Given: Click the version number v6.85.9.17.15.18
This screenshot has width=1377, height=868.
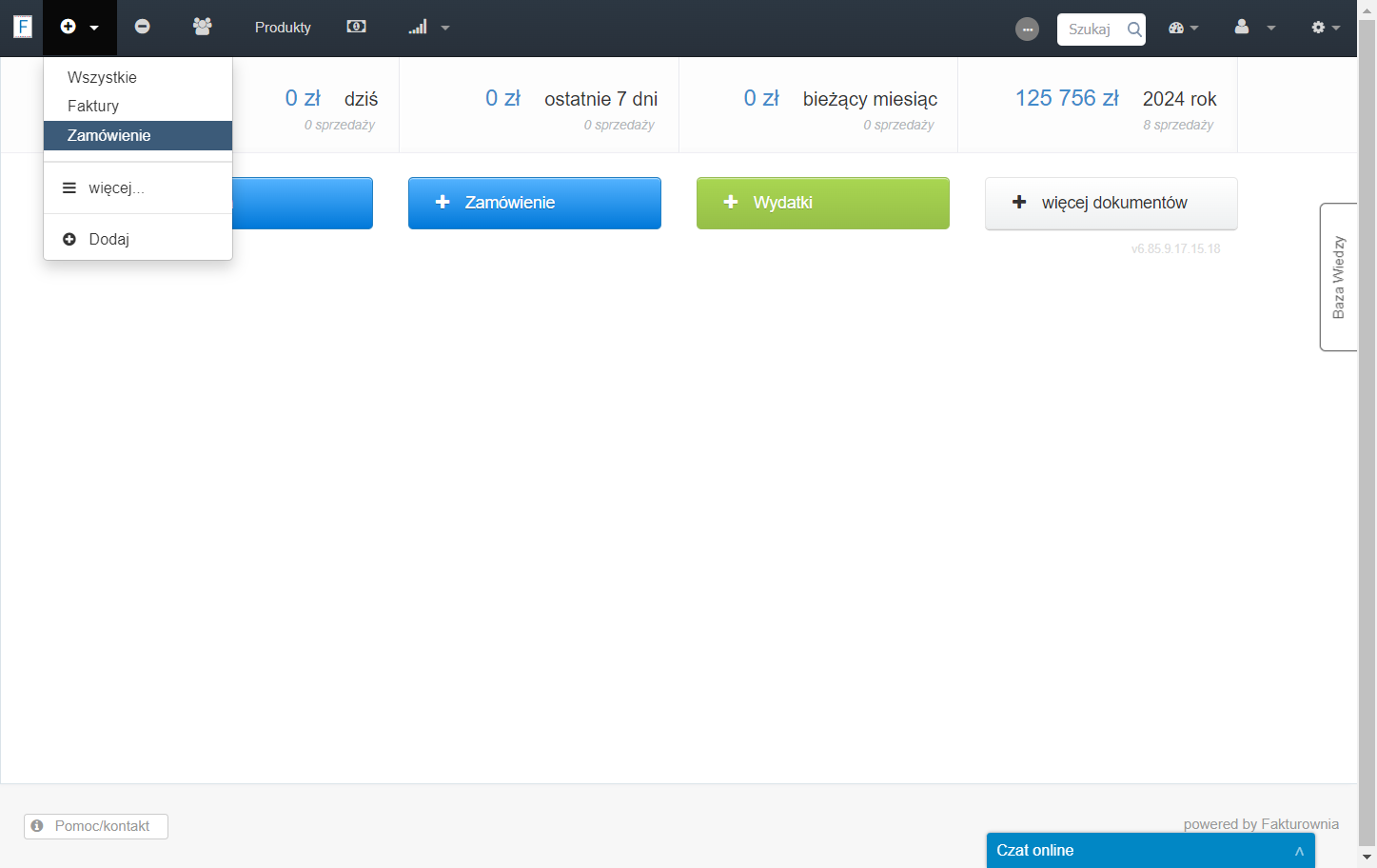Looking at the screenshot, I should pos(1175,248).
